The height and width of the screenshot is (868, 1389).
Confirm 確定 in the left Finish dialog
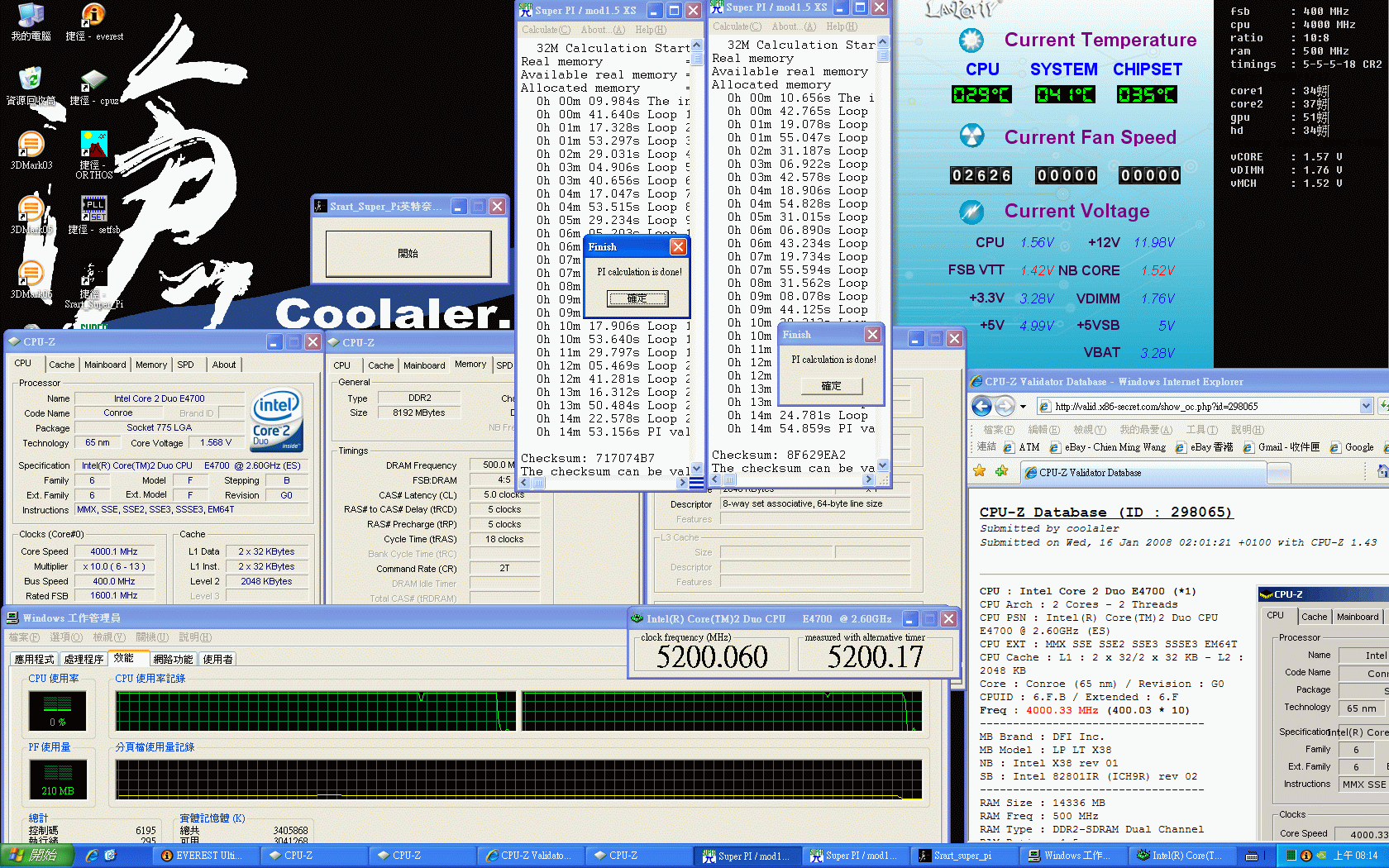(x=637, y=298)
